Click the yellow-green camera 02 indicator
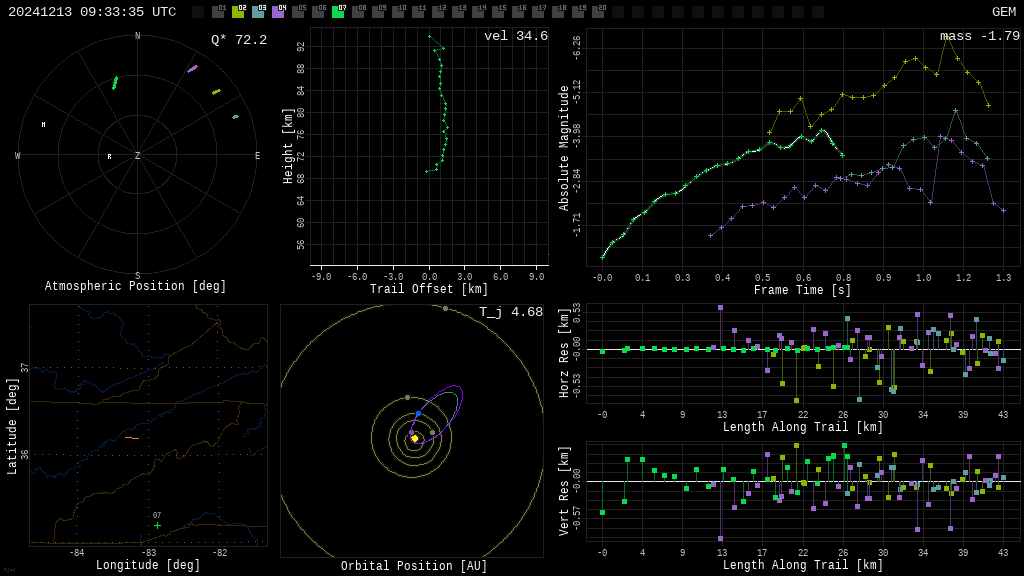 238,12
